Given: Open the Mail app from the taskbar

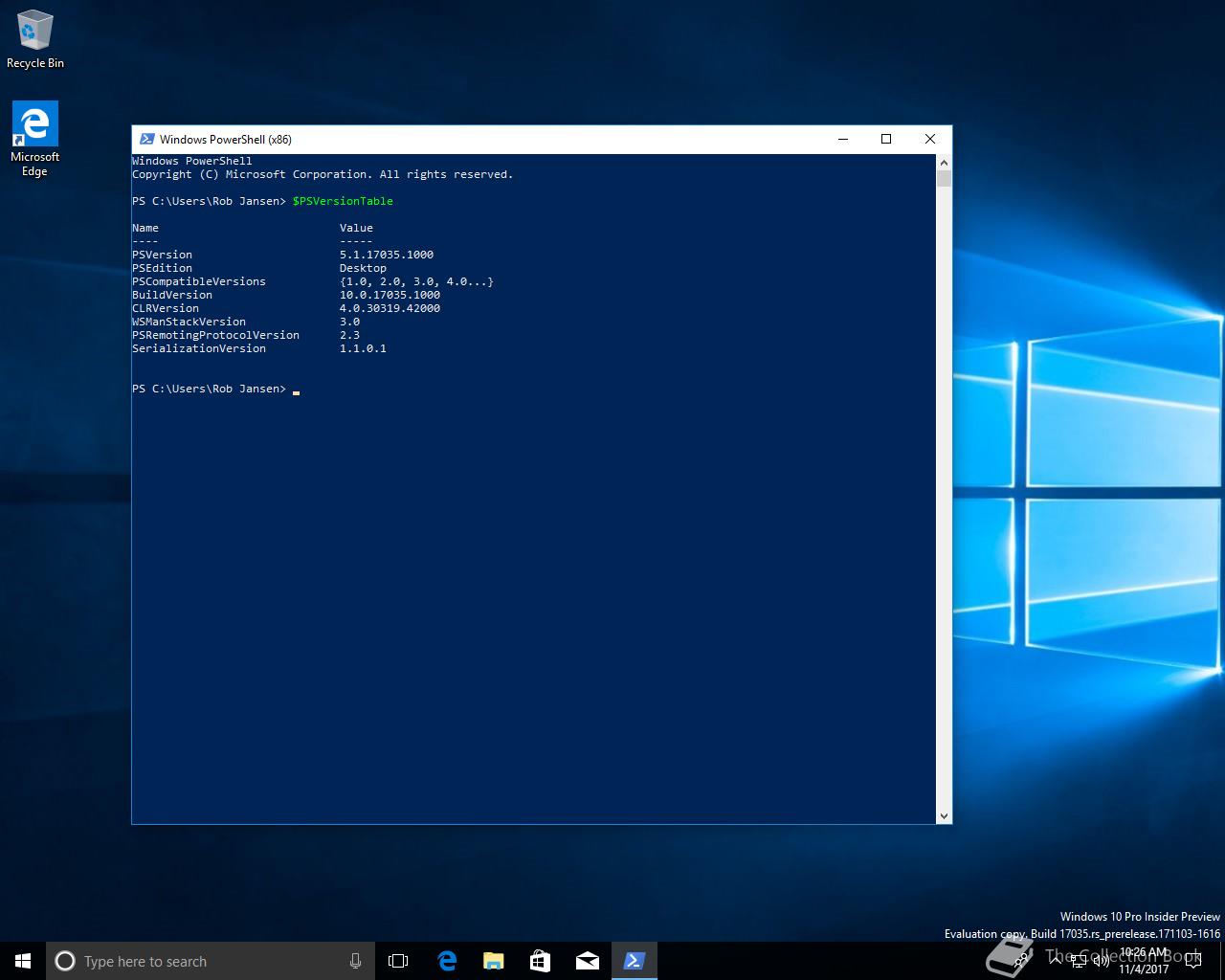Looking at the screenshot, I should coord(587,961).
